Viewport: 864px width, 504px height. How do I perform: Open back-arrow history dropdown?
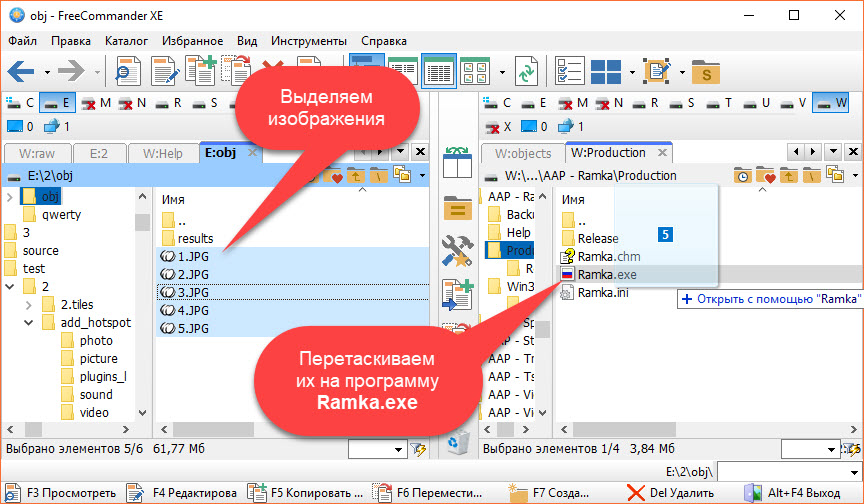coord(47,72)
